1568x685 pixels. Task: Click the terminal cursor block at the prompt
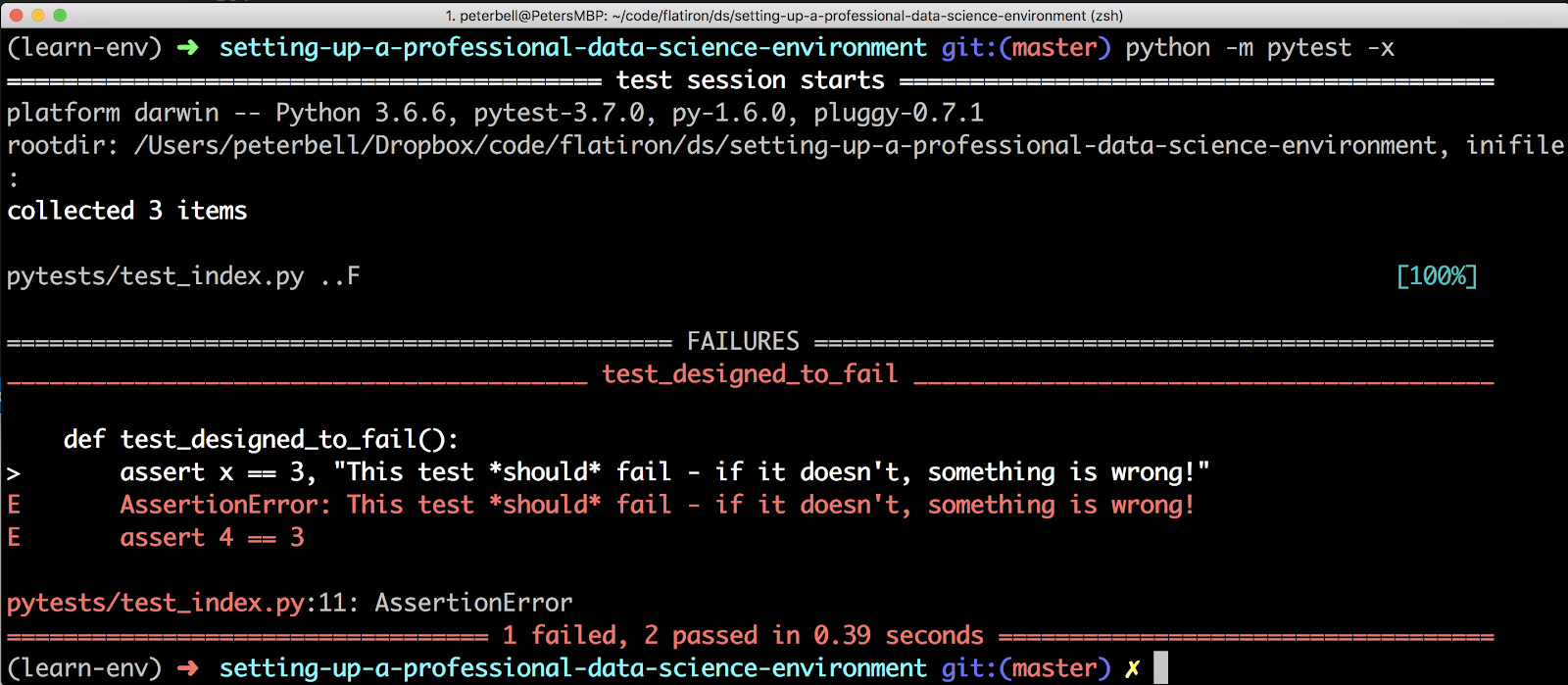coord(1160,668)
